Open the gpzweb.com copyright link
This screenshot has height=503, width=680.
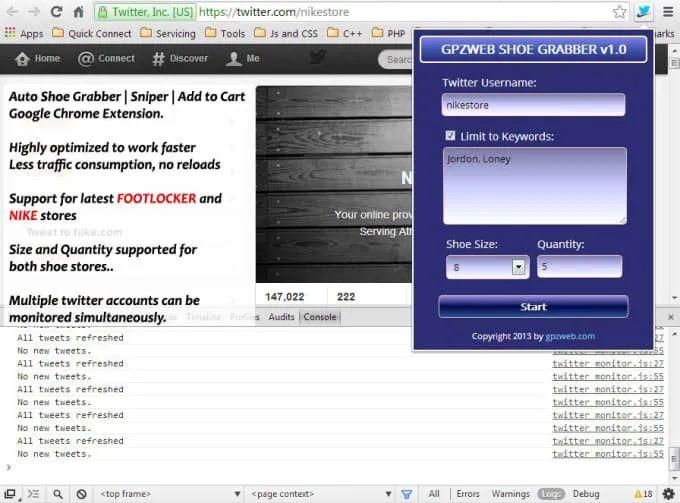point(570,336)
